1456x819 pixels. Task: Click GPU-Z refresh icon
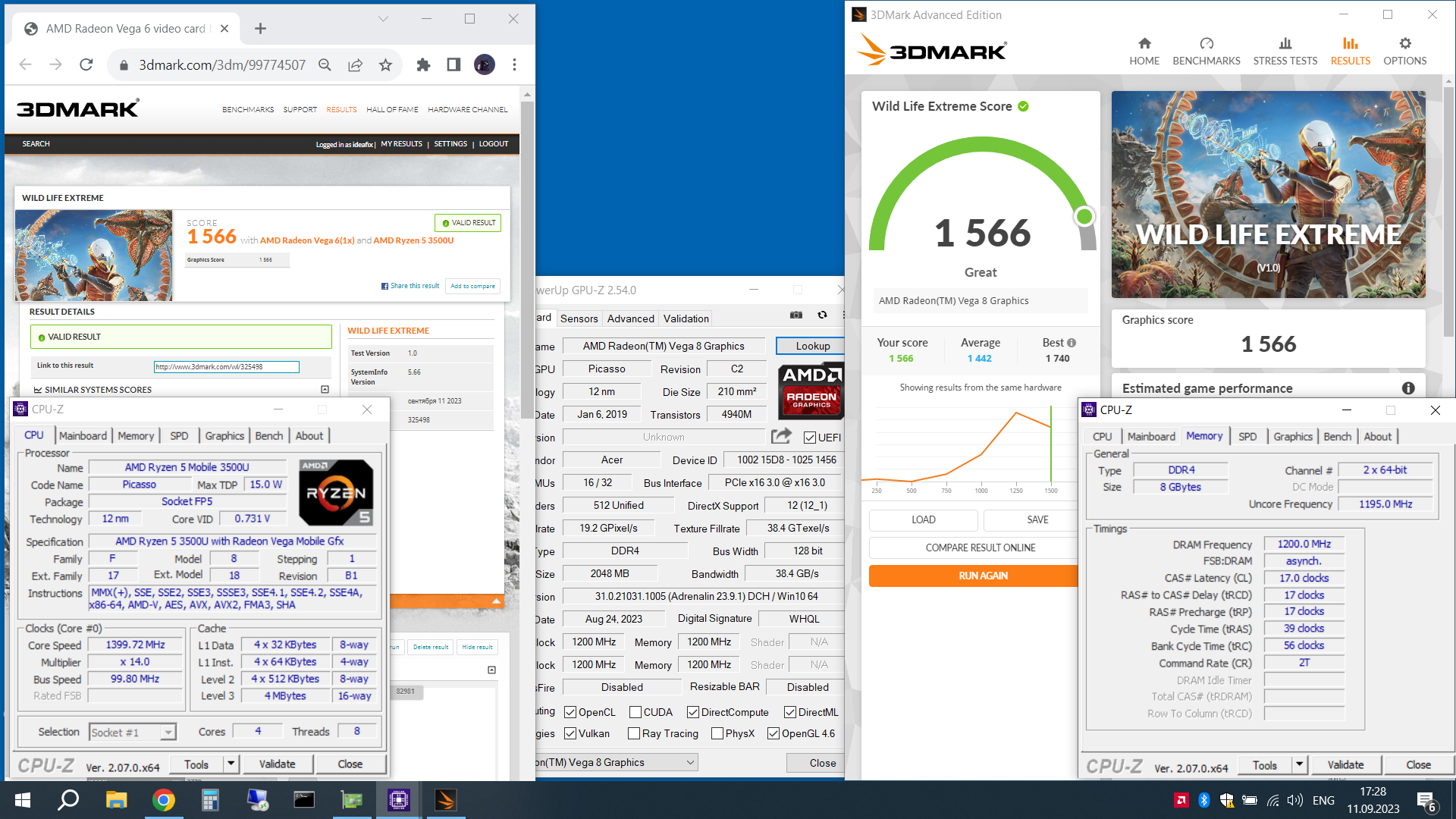[822, 315]
